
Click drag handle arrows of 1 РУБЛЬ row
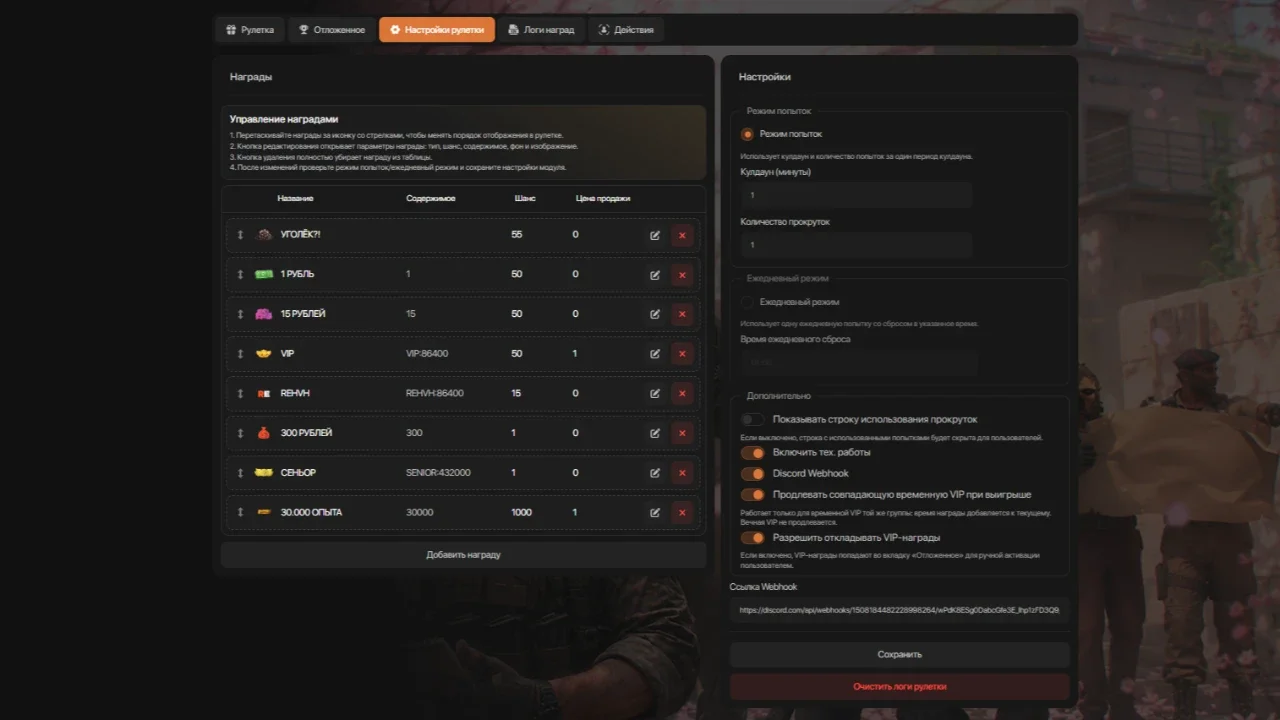pyautogui.click(x=240, y=274)
